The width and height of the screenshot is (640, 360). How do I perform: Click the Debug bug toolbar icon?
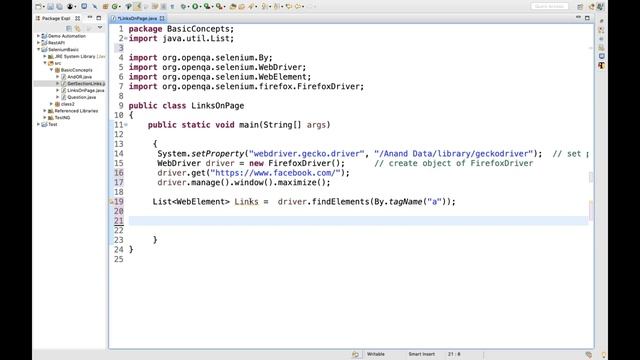tap(183, 6)
